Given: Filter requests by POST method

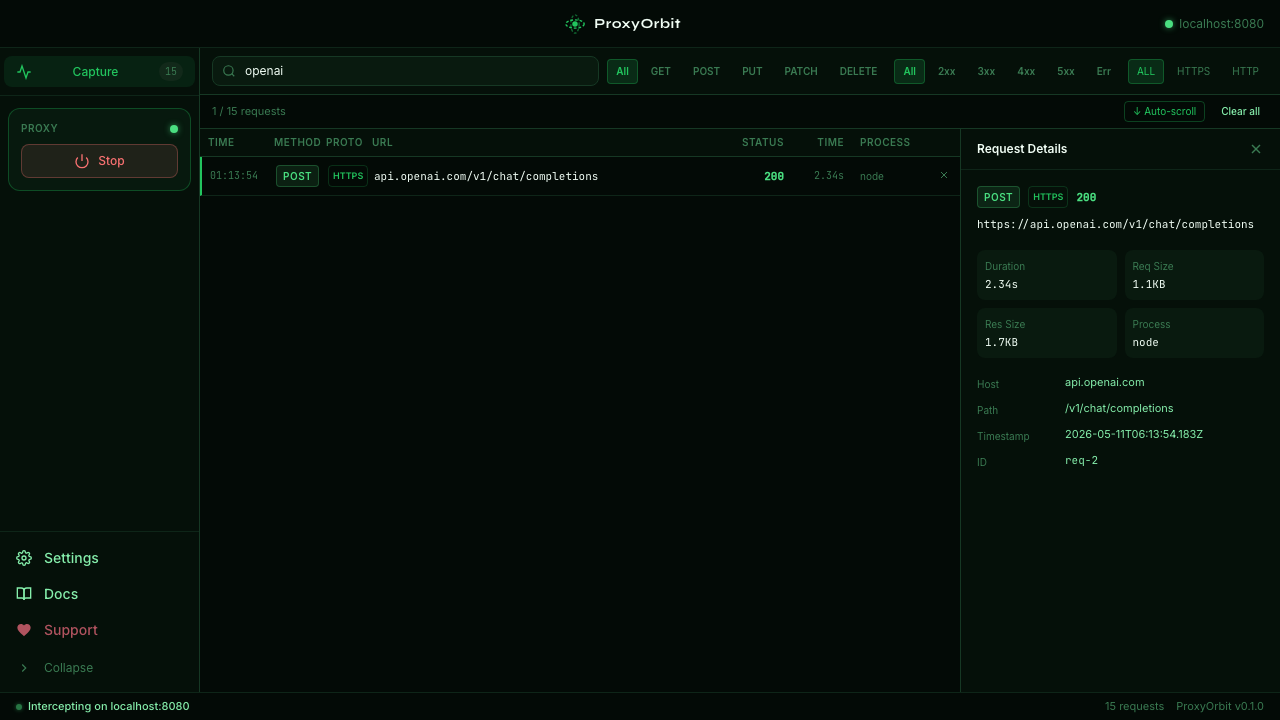Looking at the screenshot, I should 706,71.
